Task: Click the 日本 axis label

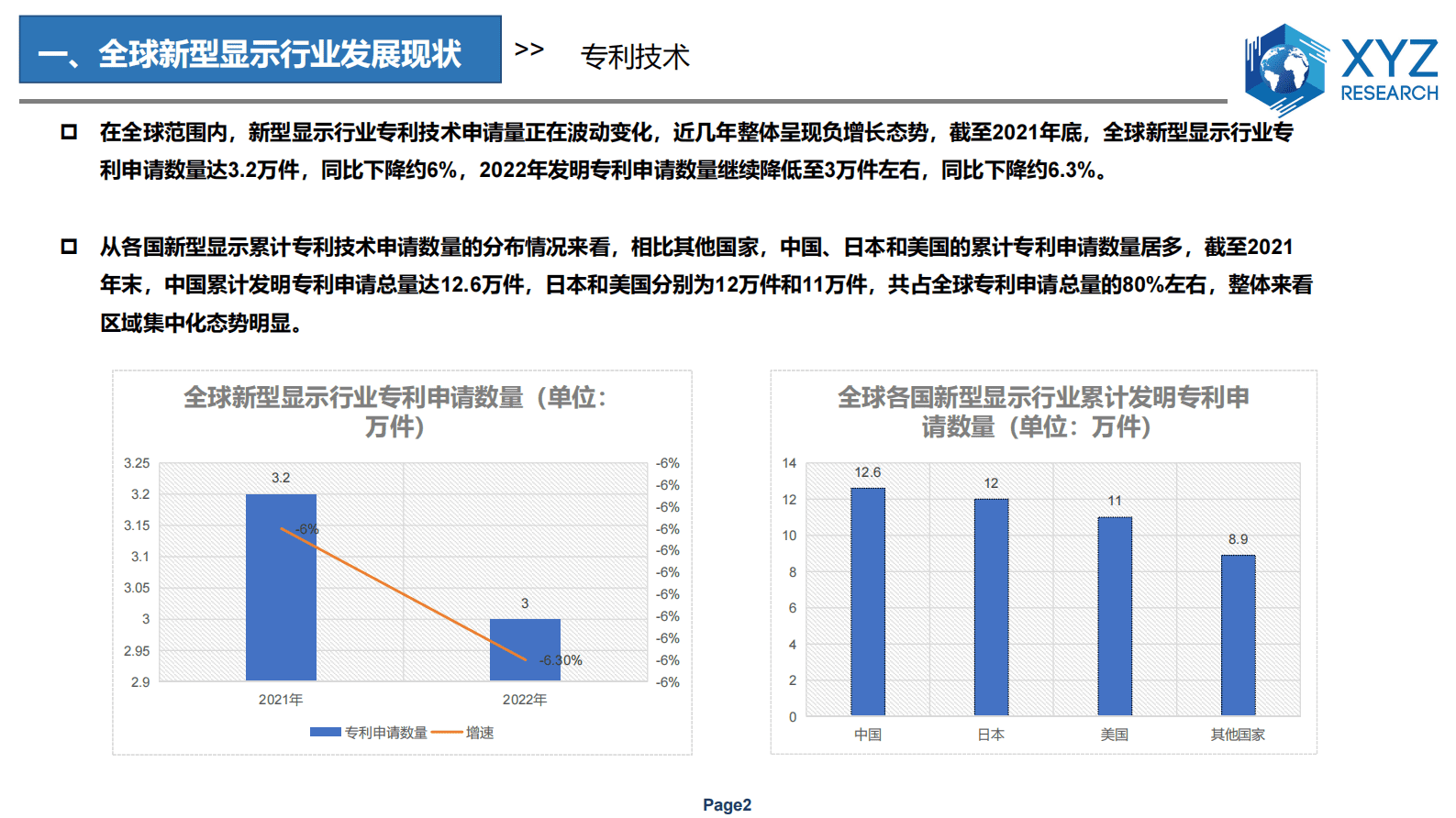Action: [x=991, y=735]
